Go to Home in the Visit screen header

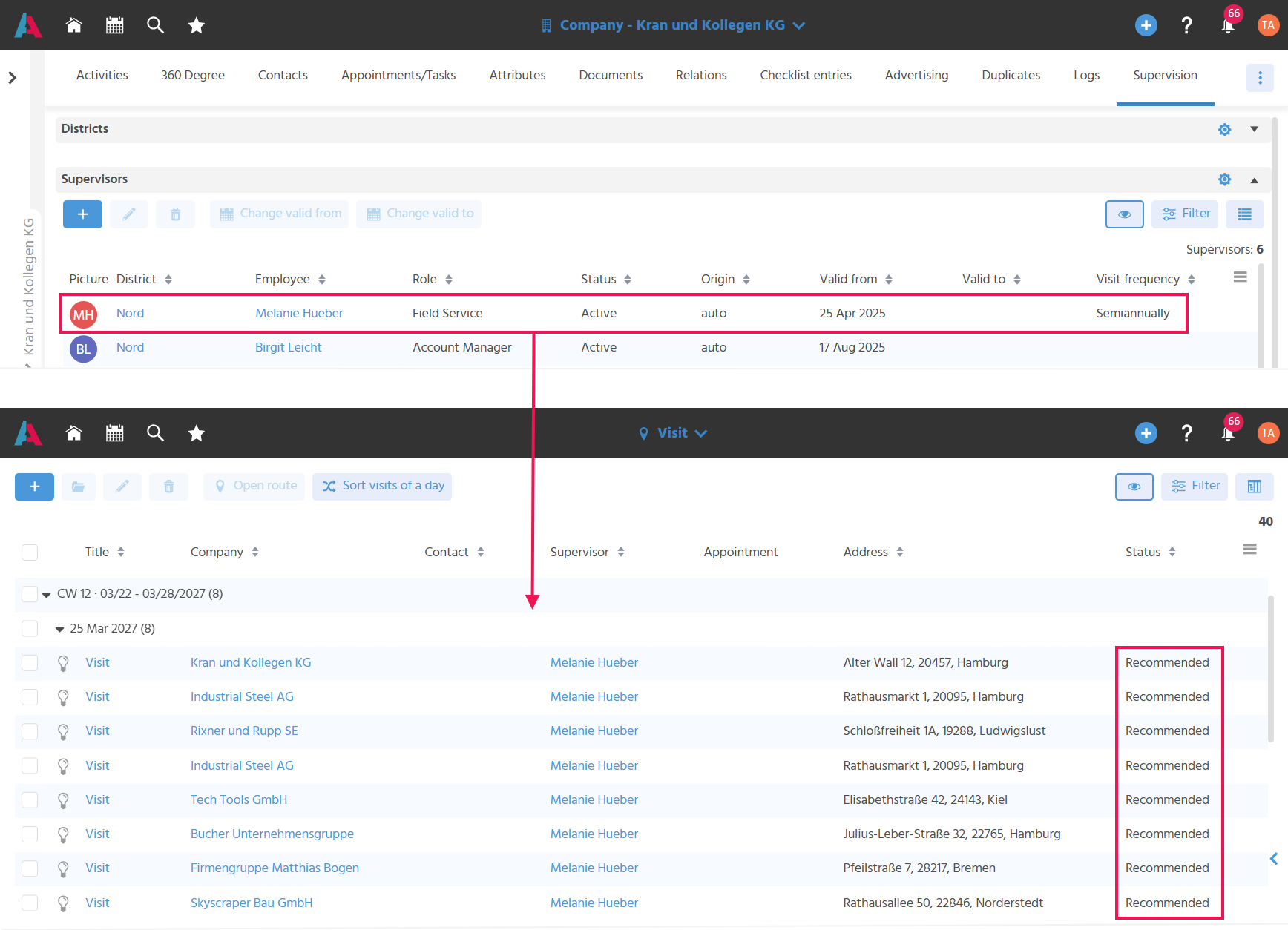73,433
